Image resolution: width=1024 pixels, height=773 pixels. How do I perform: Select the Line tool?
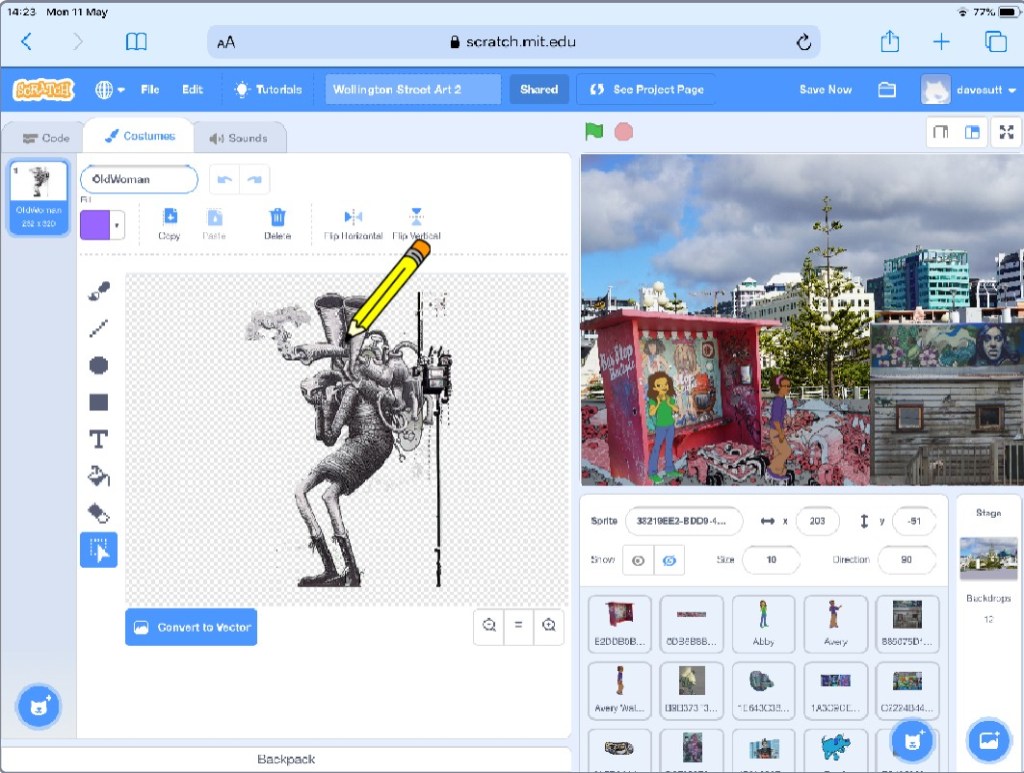[x=98, y=327]
